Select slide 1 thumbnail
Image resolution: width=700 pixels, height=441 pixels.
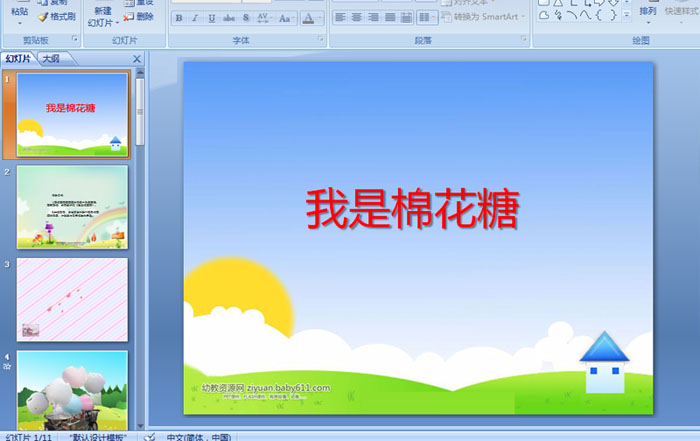click(72, 115)
